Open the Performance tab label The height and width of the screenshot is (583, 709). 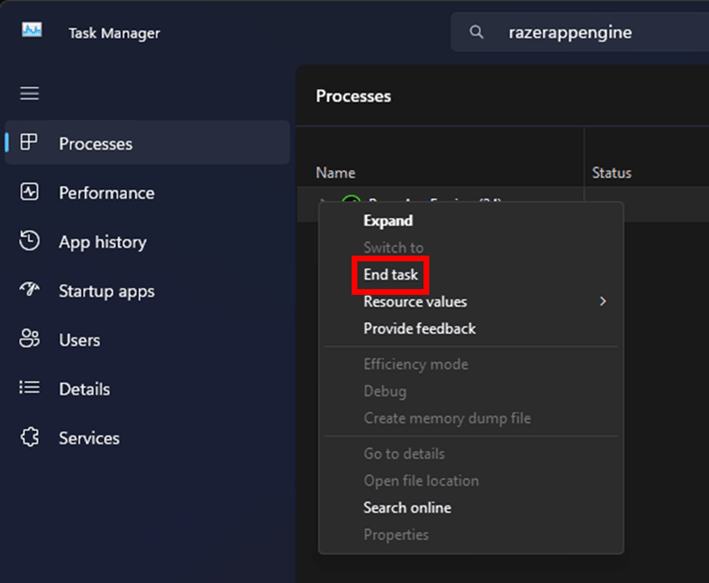coord(106,192)
